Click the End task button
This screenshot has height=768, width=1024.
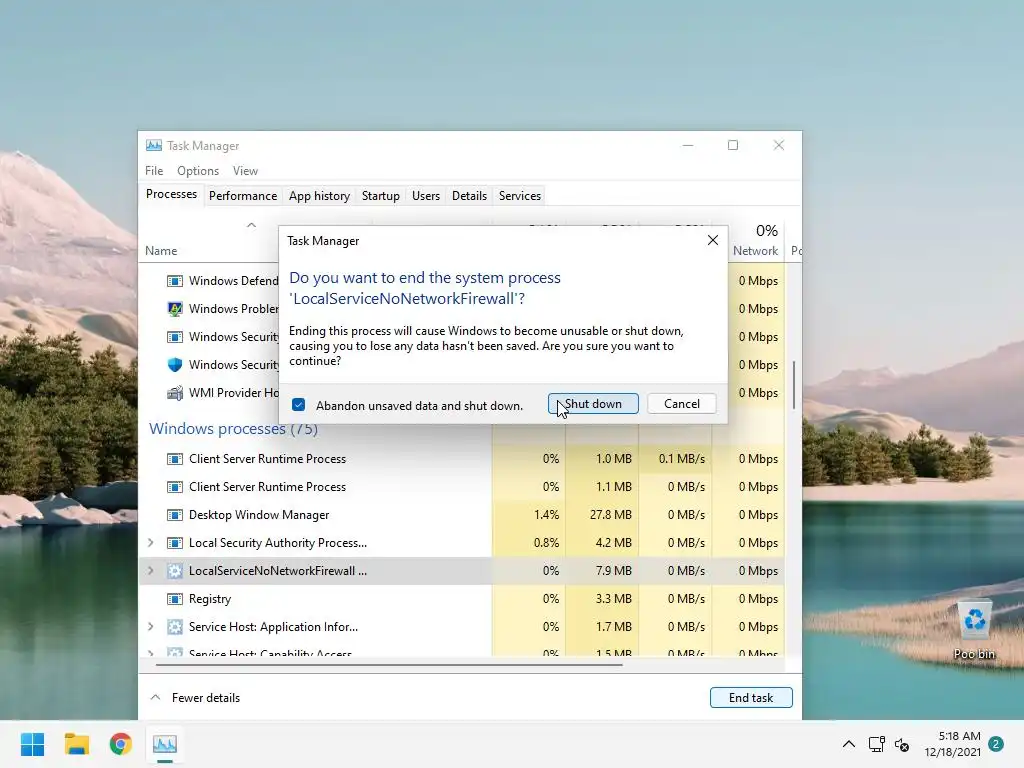tap(751, 697)
